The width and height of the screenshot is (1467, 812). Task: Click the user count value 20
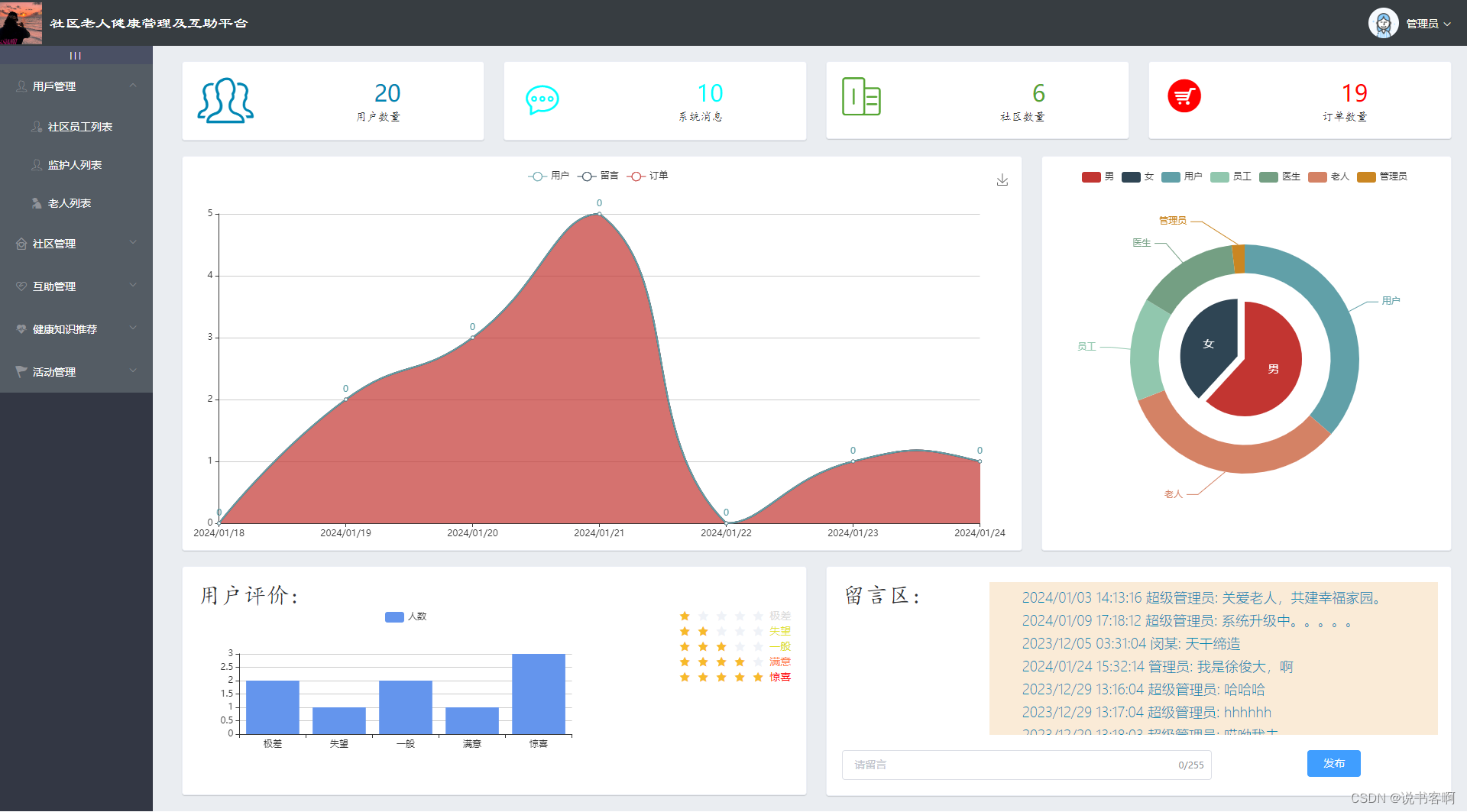click(x=387, y=93)
